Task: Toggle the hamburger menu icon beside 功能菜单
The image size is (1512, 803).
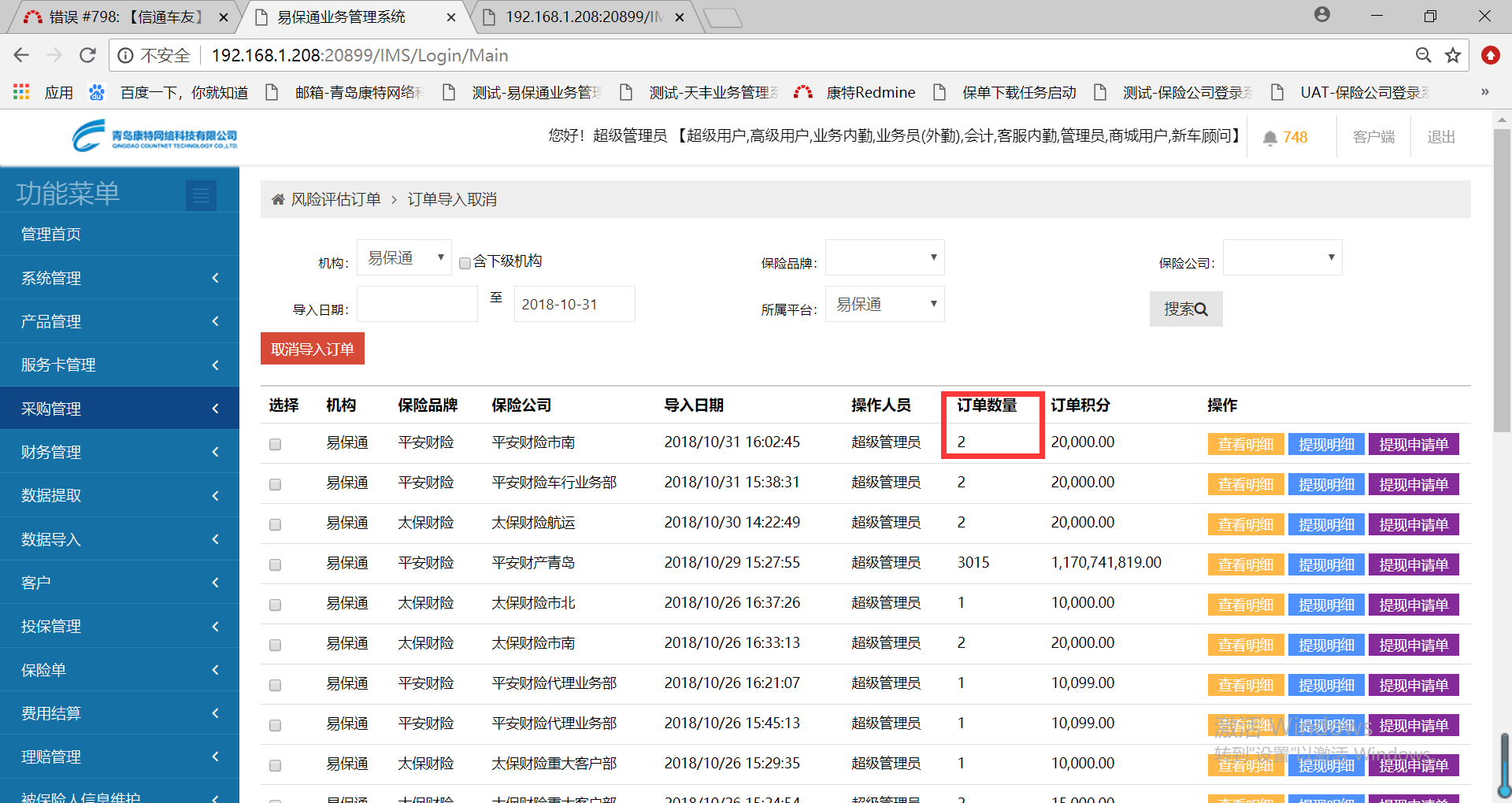Action: (x=201, y=195)
